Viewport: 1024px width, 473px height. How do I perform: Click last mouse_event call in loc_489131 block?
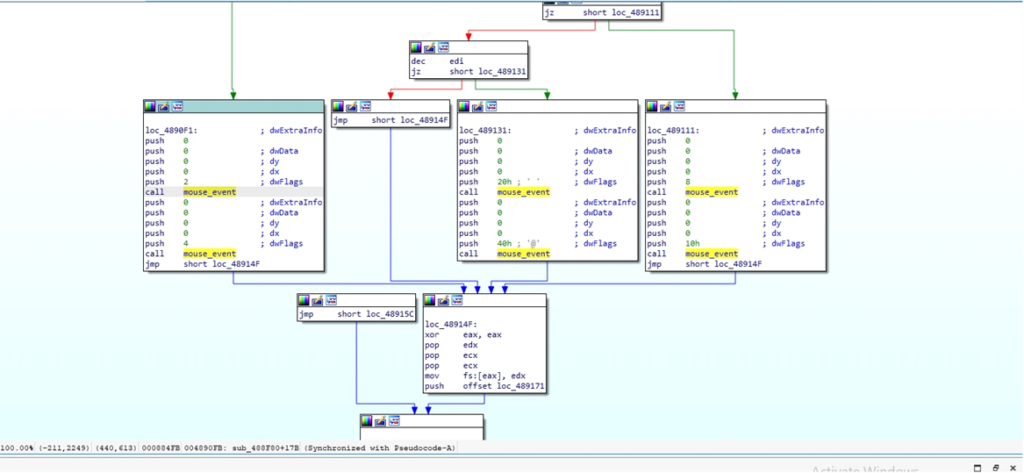tap(523, 254)
